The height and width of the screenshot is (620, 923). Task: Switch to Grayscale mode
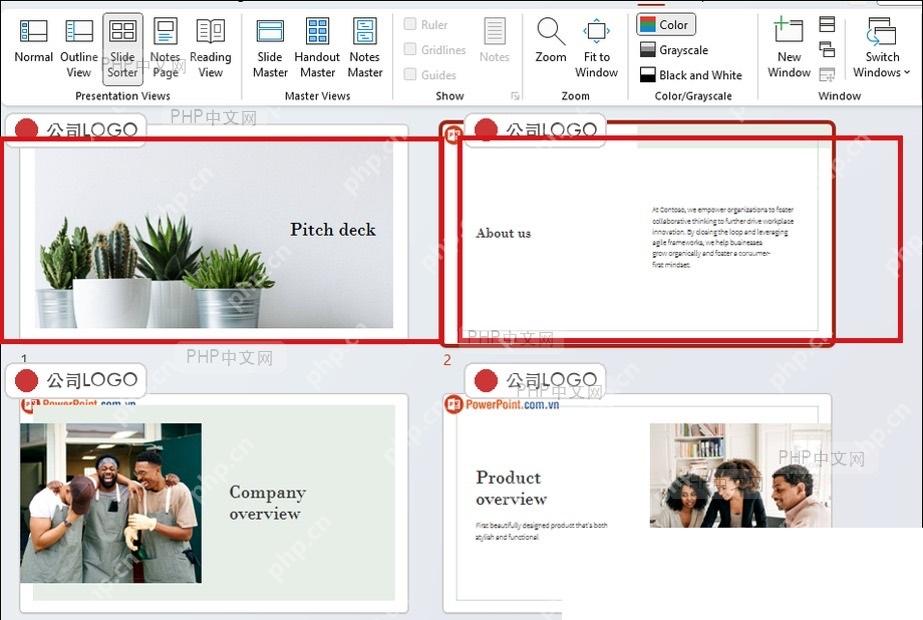coord(674,50)
